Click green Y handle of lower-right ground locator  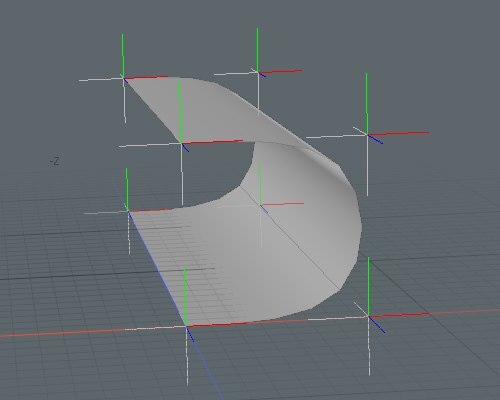[368, 287]
